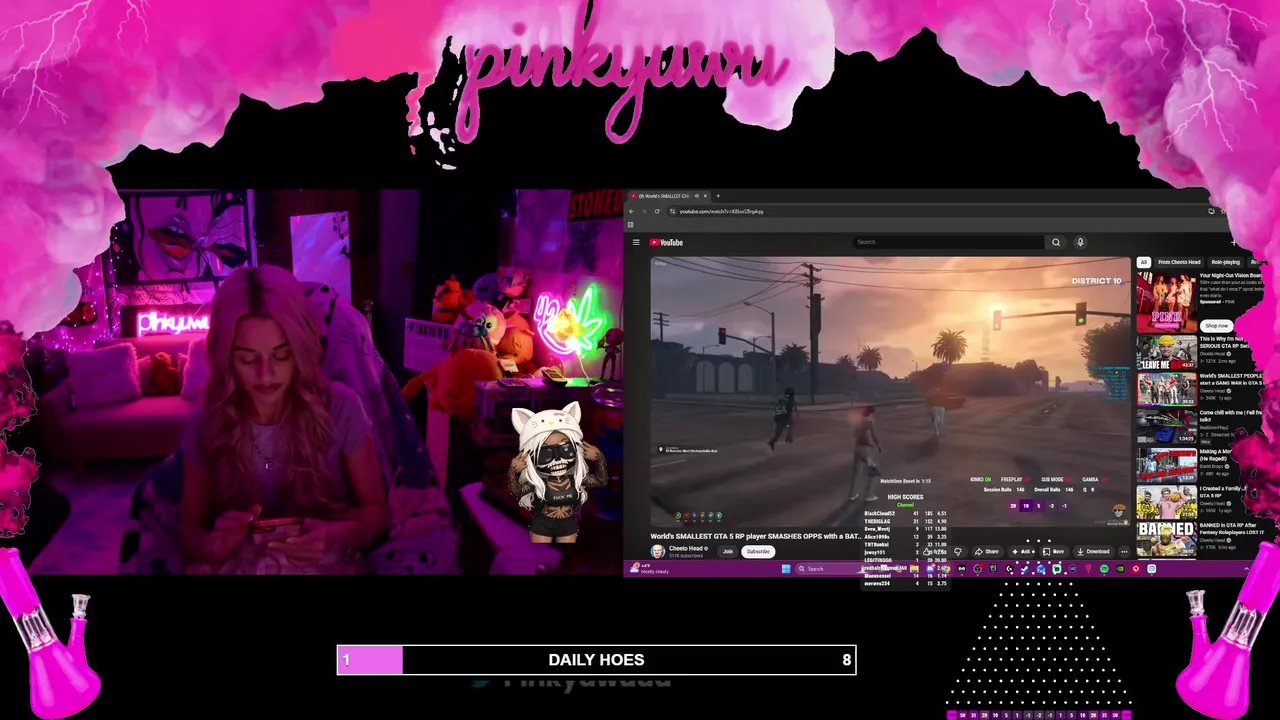This screenshot has height=720, width=1280.
Task: Select the Role-playing filter chip
Action: (1225, 262)
